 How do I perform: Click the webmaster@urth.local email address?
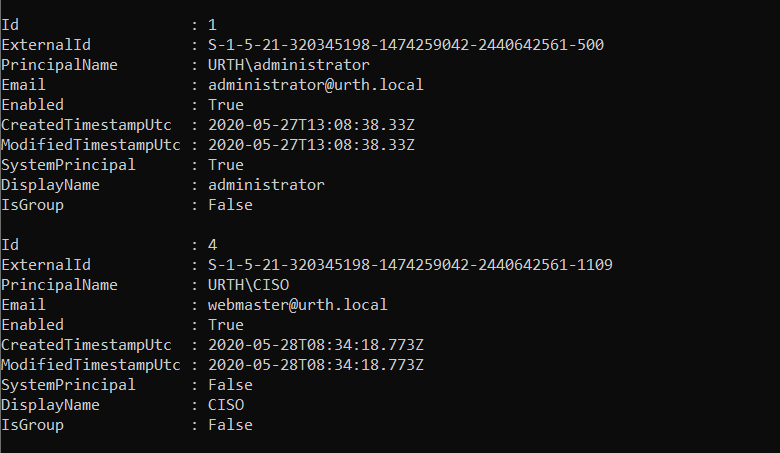pos(297,305)
